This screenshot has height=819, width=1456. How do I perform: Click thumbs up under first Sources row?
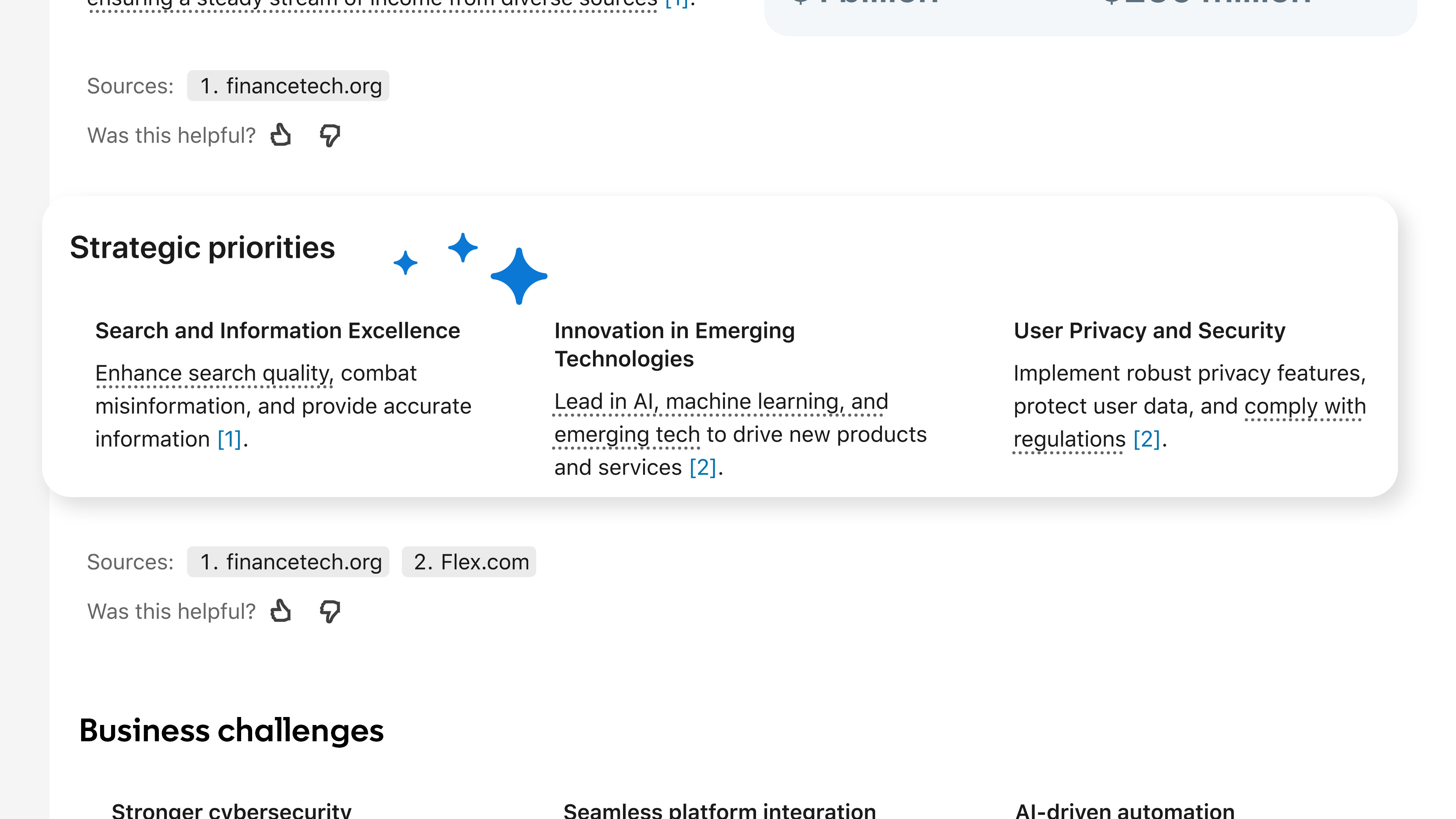tap(281, 135)
